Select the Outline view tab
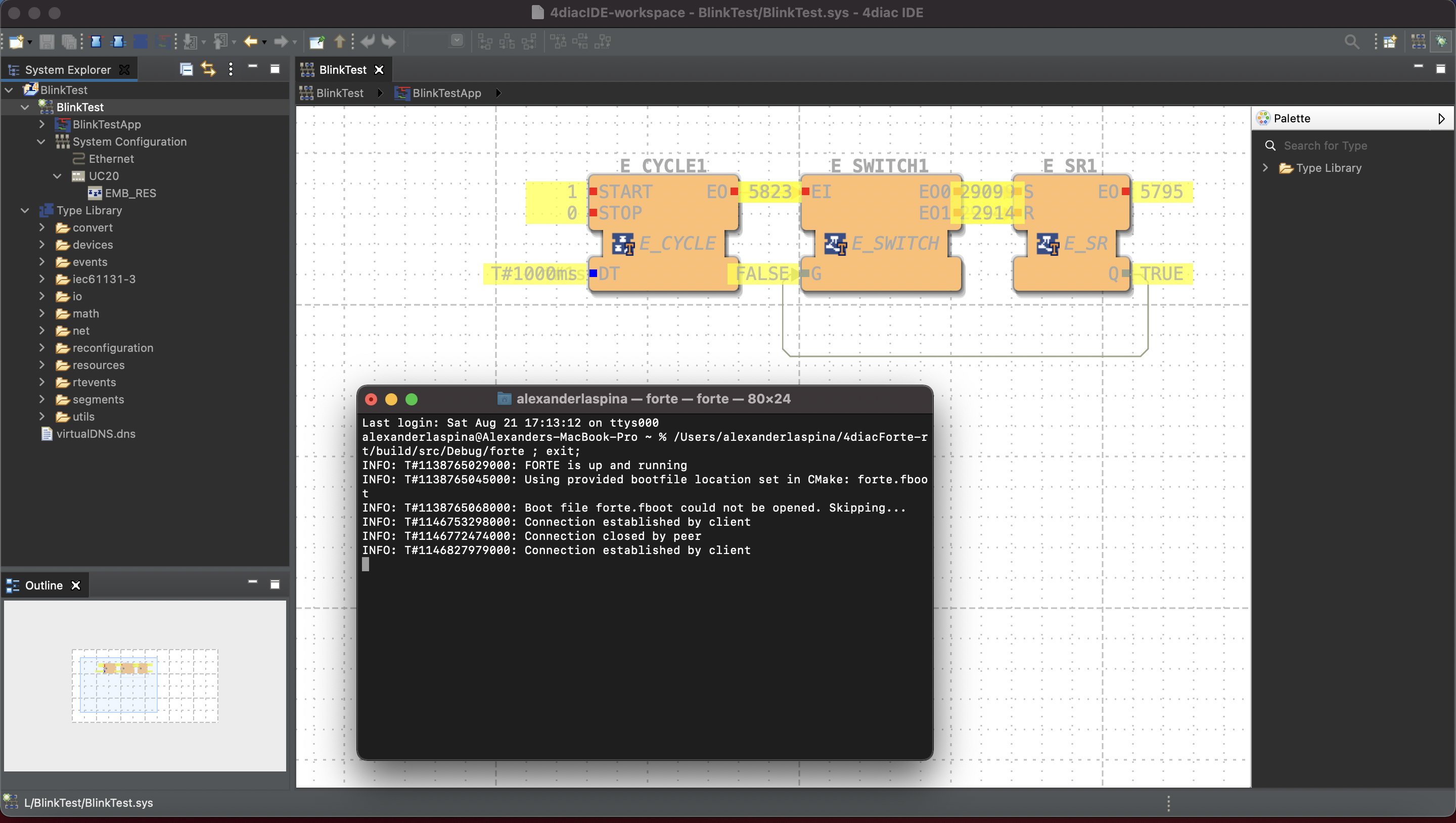This screenshot has height=823, width=1456. tap(43, 585)
